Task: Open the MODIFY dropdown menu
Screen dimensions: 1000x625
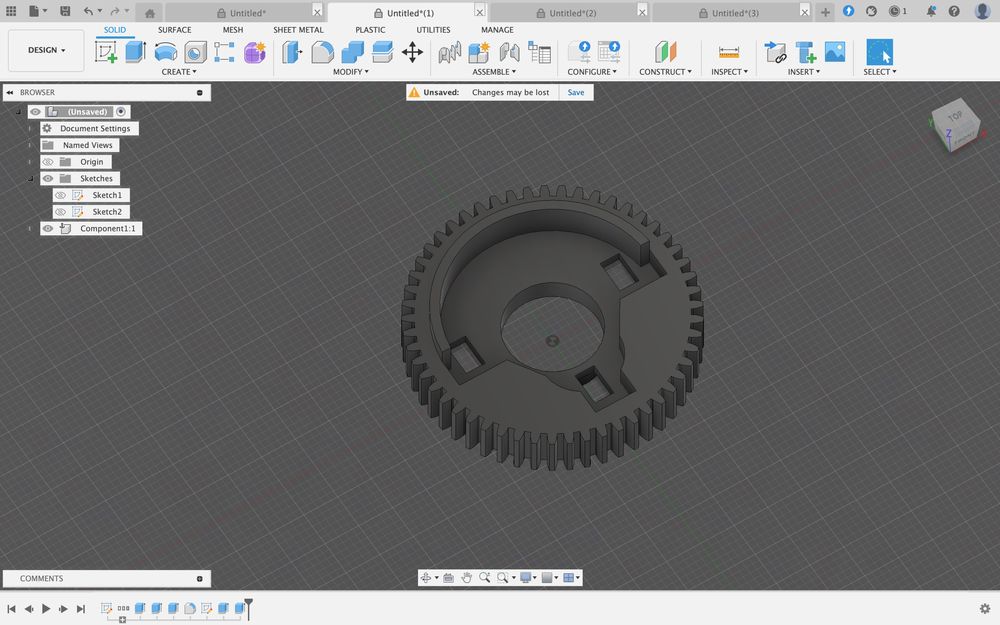Action: (x=351, y=72)
